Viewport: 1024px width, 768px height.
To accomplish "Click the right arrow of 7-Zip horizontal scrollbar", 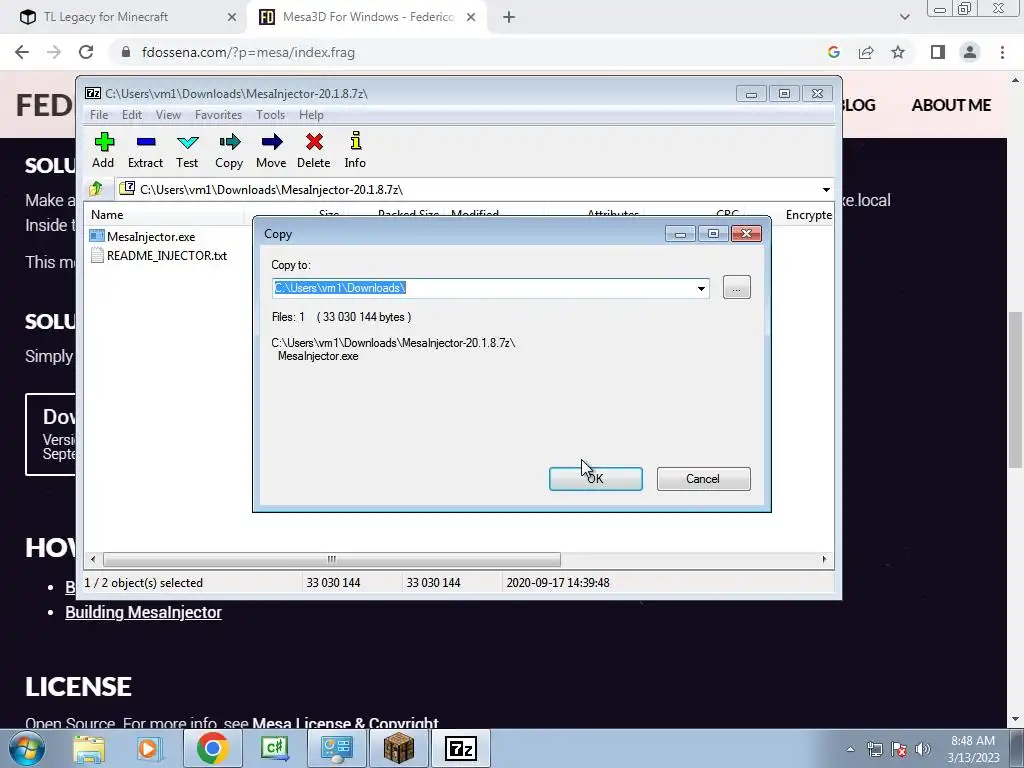I will tap(824, 559).
